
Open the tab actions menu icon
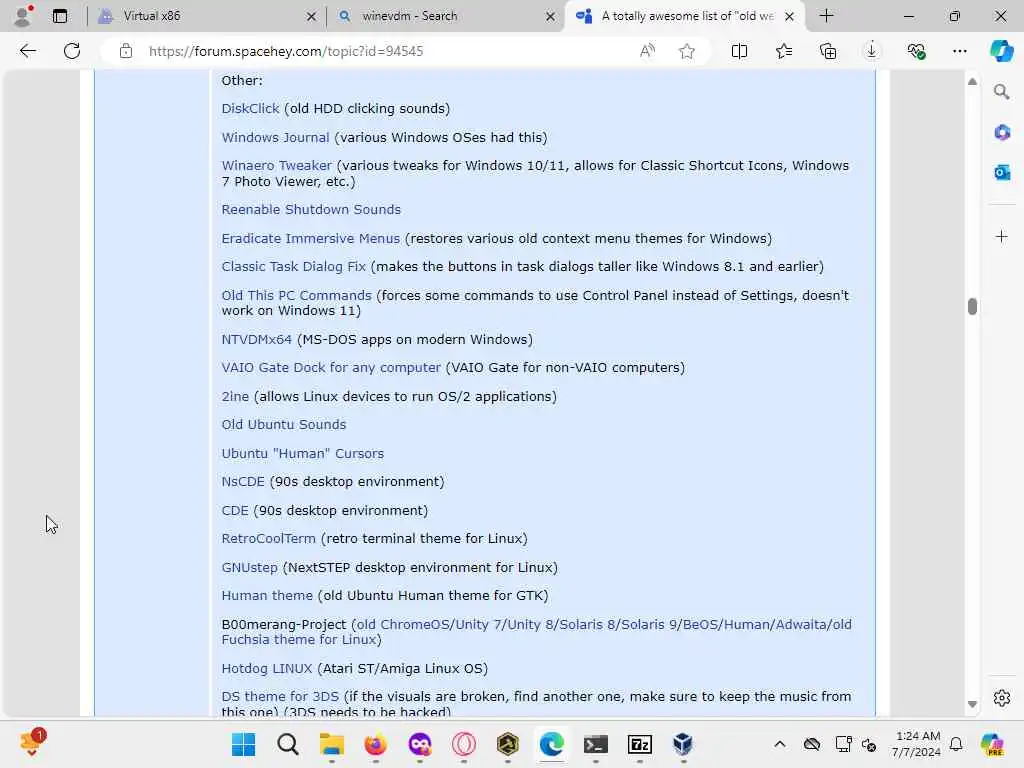tap(59, 16)
